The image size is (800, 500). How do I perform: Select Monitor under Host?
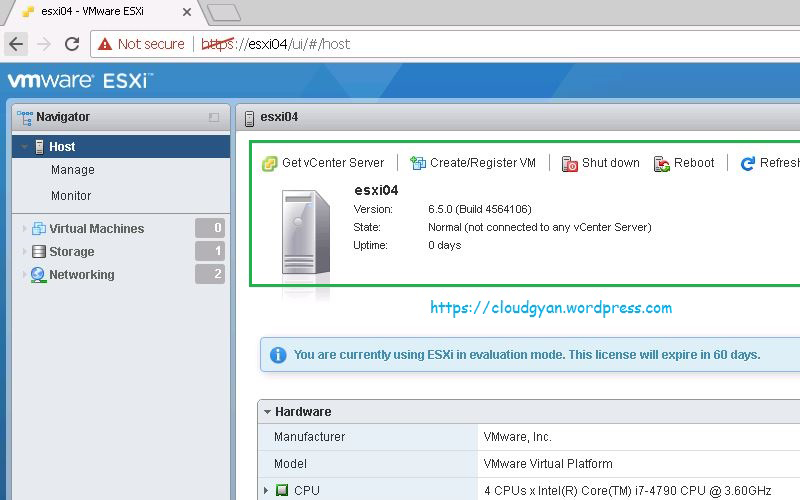click(x=71, y=196)
